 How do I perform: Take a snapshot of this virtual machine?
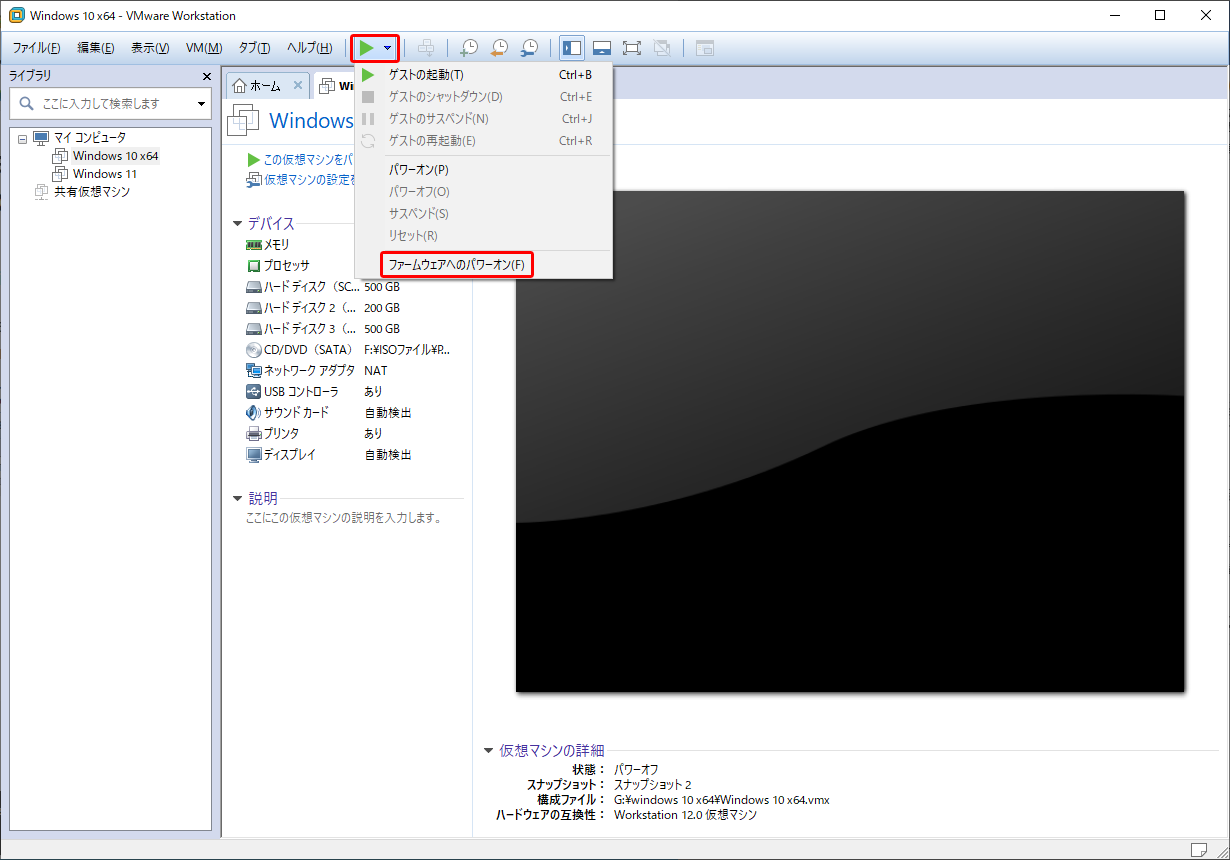(x=469, y=48)
